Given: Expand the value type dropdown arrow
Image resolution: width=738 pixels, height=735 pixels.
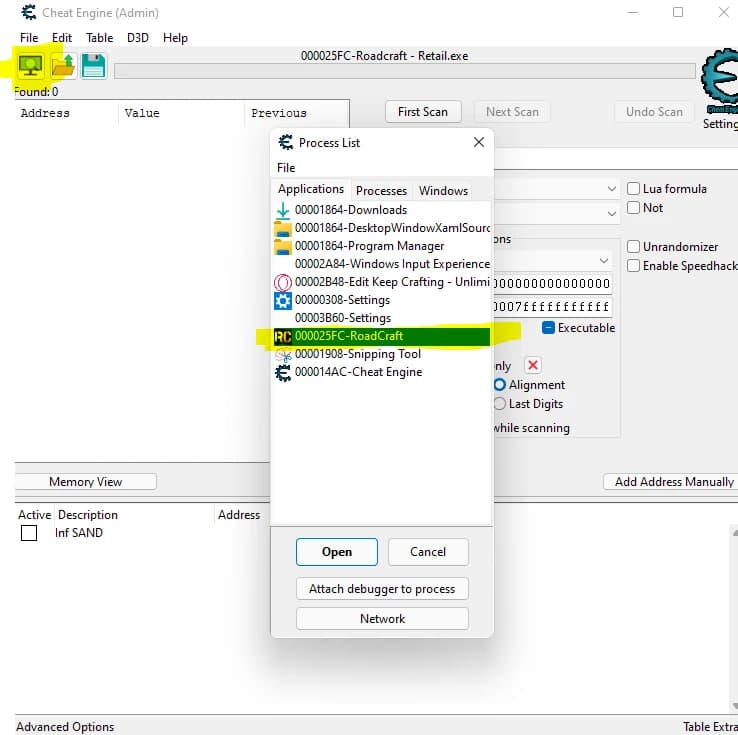Looking at the screenshot, I should pos(611,213).
